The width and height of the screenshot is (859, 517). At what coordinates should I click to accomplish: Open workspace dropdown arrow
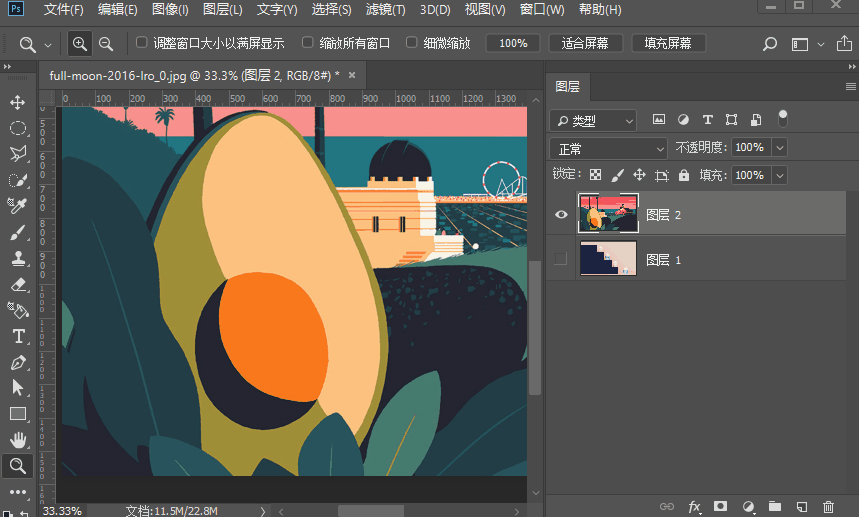coord(821,44)
